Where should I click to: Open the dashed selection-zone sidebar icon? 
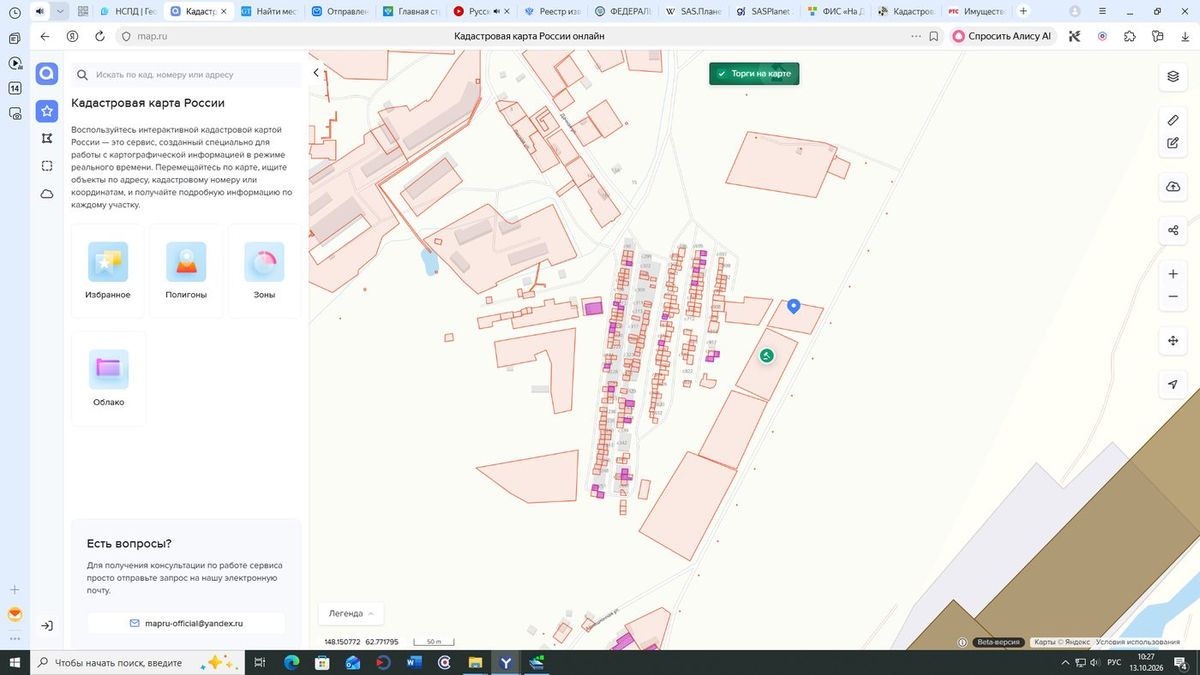(47, 166)
